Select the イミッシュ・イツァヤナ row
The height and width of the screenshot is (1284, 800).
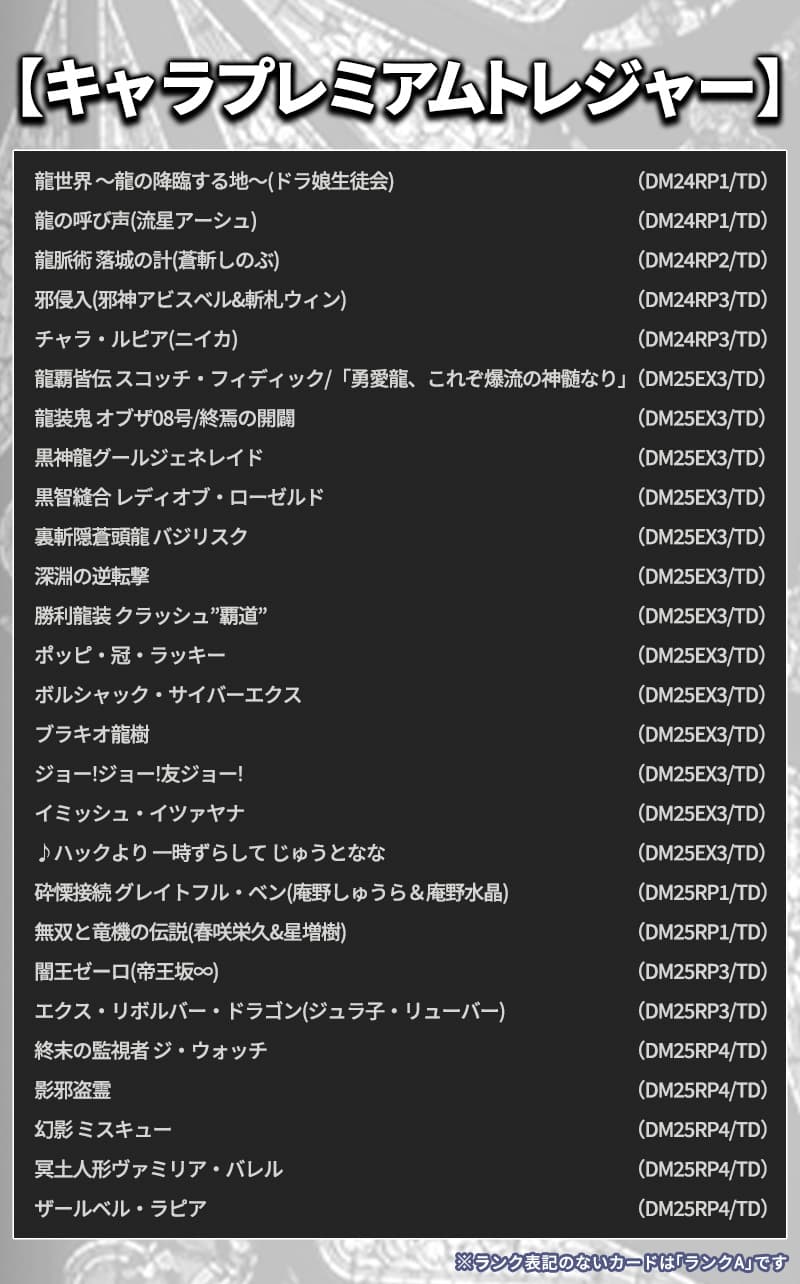(139, 813)
